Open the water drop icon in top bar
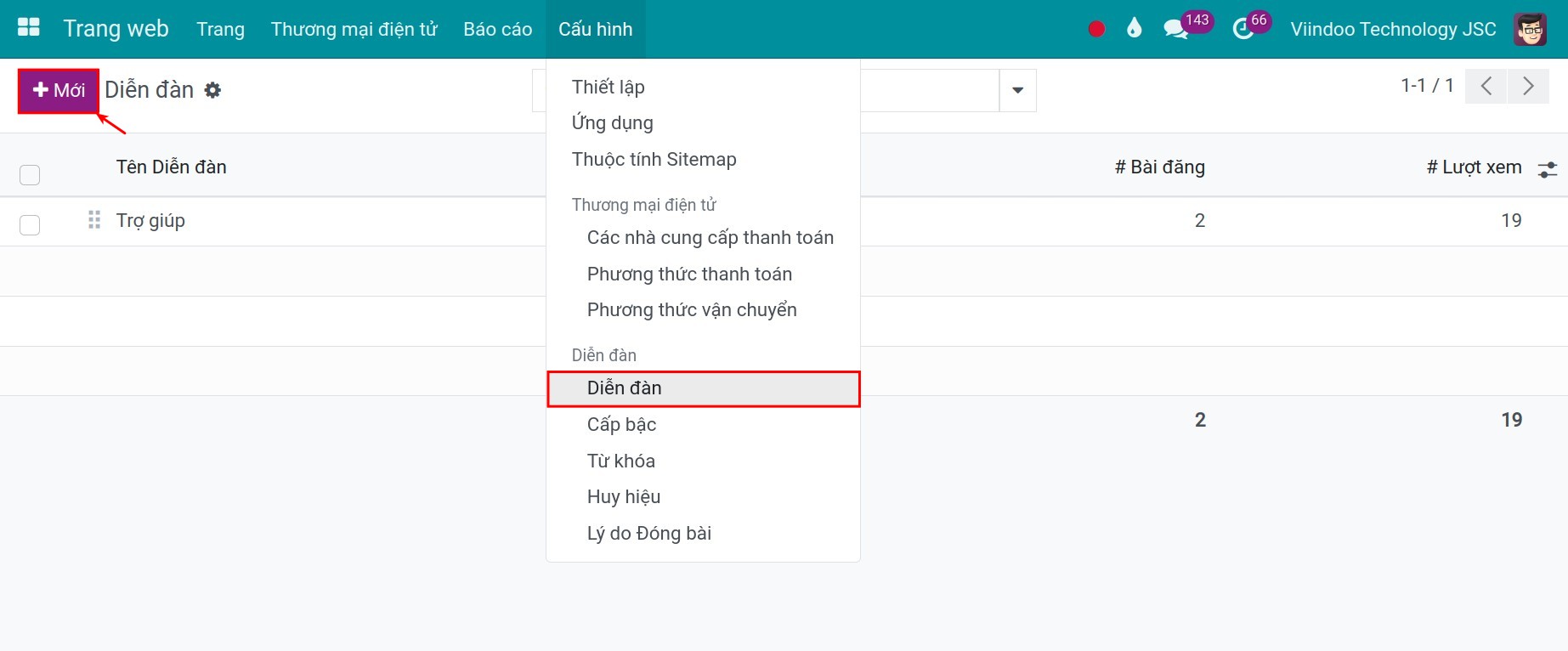This screenshot has width=1568, height=651. point(1134,29)
